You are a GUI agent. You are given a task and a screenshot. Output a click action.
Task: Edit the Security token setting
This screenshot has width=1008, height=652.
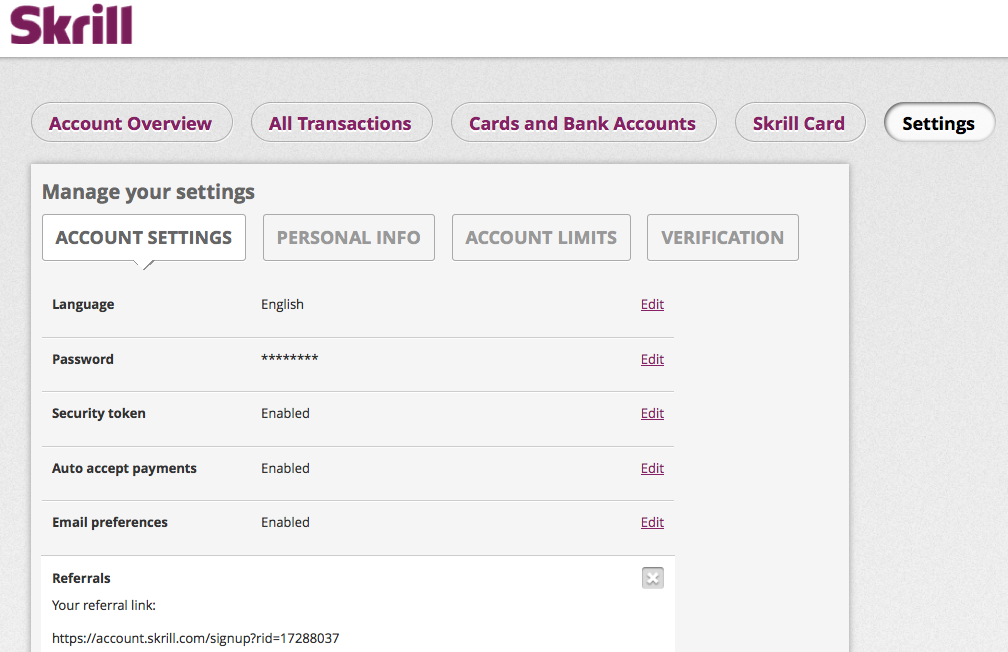[x=652, y=413]
